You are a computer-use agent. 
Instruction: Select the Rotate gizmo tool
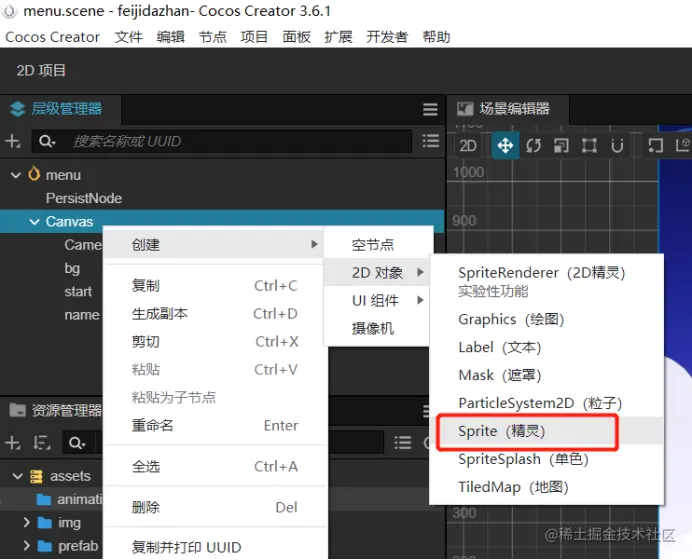pyautogui.click(x=533, y=145)
